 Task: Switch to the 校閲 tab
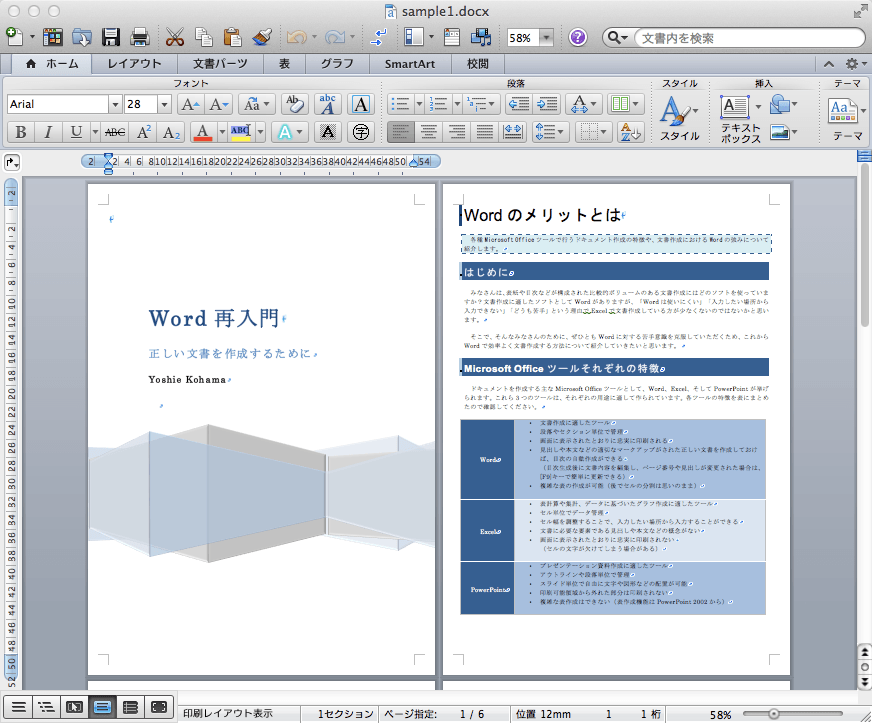[478, 63]
